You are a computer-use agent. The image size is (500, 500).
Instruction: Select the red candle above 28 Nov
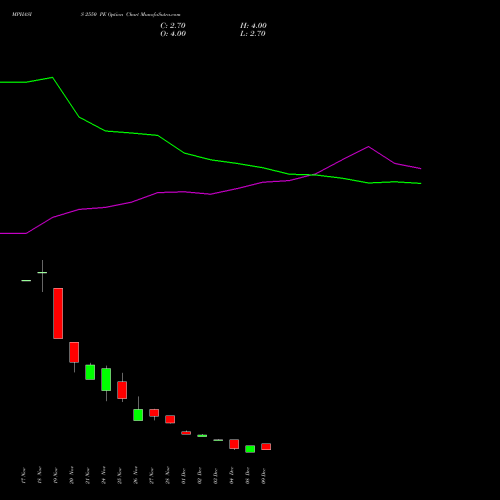point(170,419)
